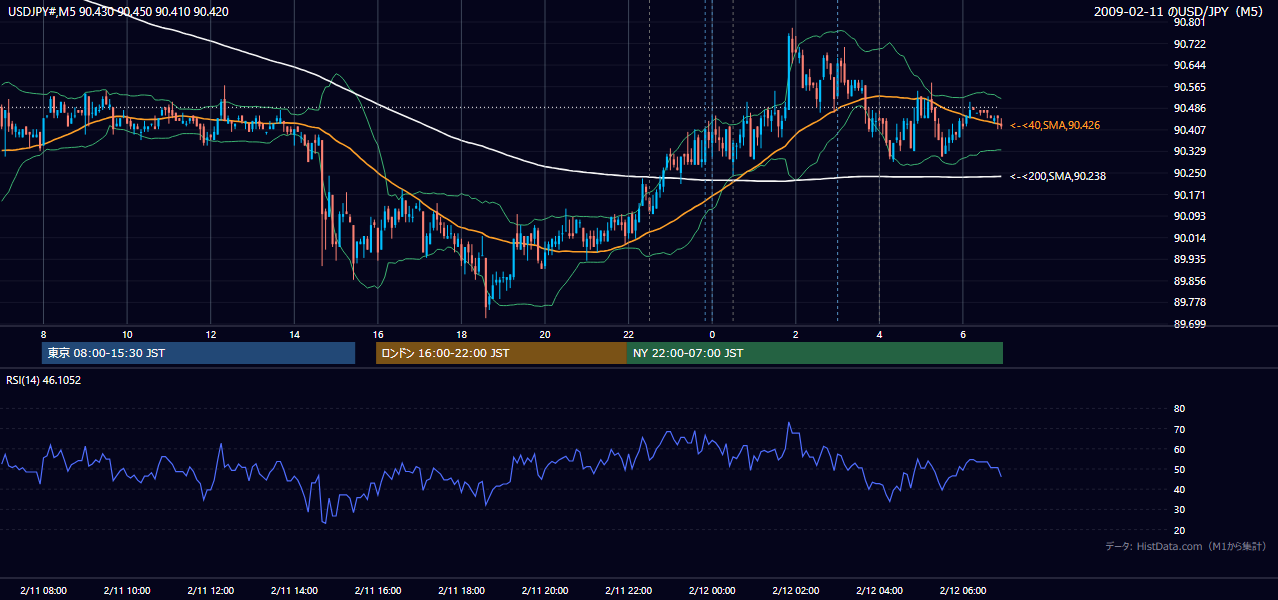This screenshot has width=1278, height=600.
Task: Click hour label 14 under the price chart
Action: [294, 334]
